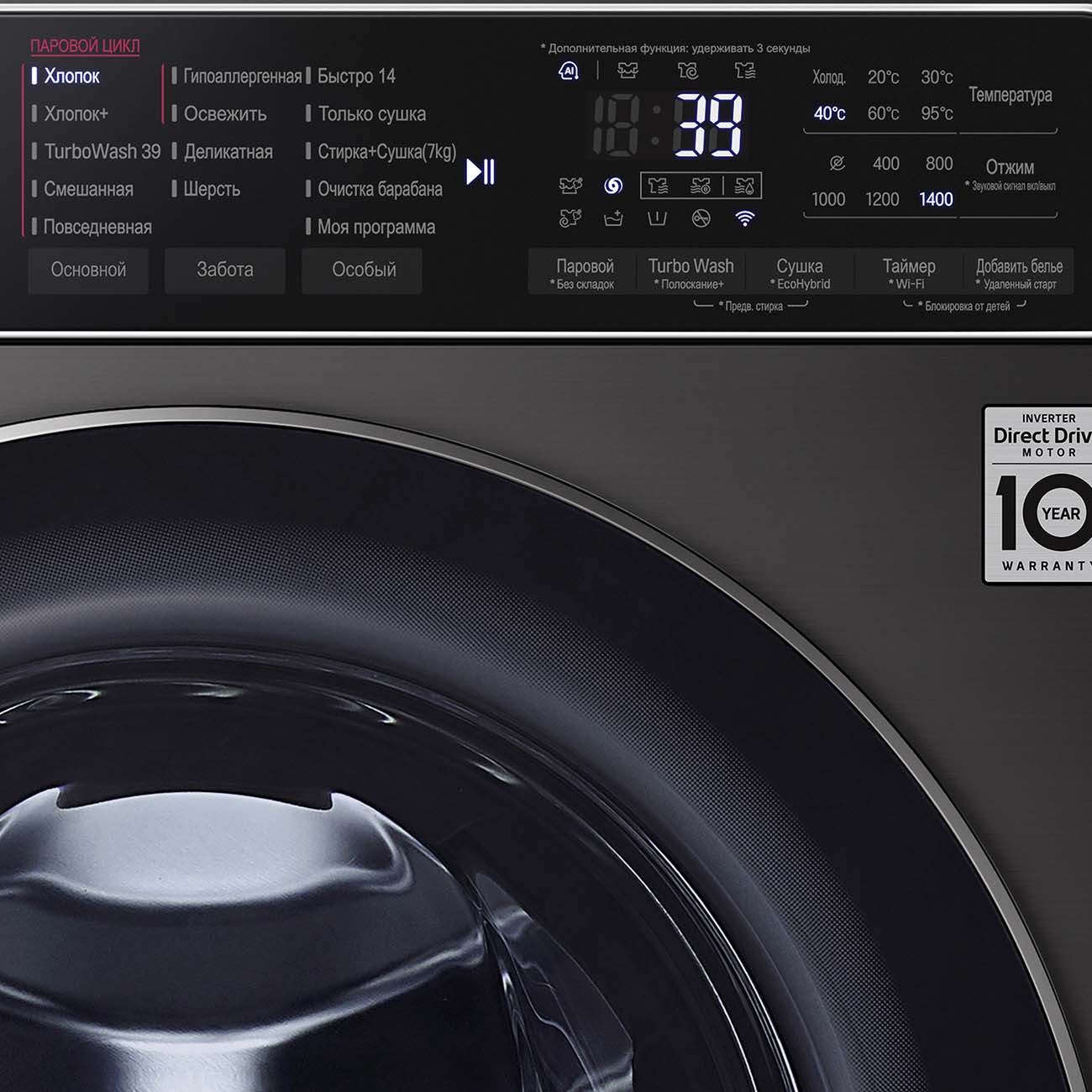Viewport: 1092px width, 1092px height.
Task: Tap the no-spin crossed-spiral icon
Action: pyautogui.click(x=837, y=164)
